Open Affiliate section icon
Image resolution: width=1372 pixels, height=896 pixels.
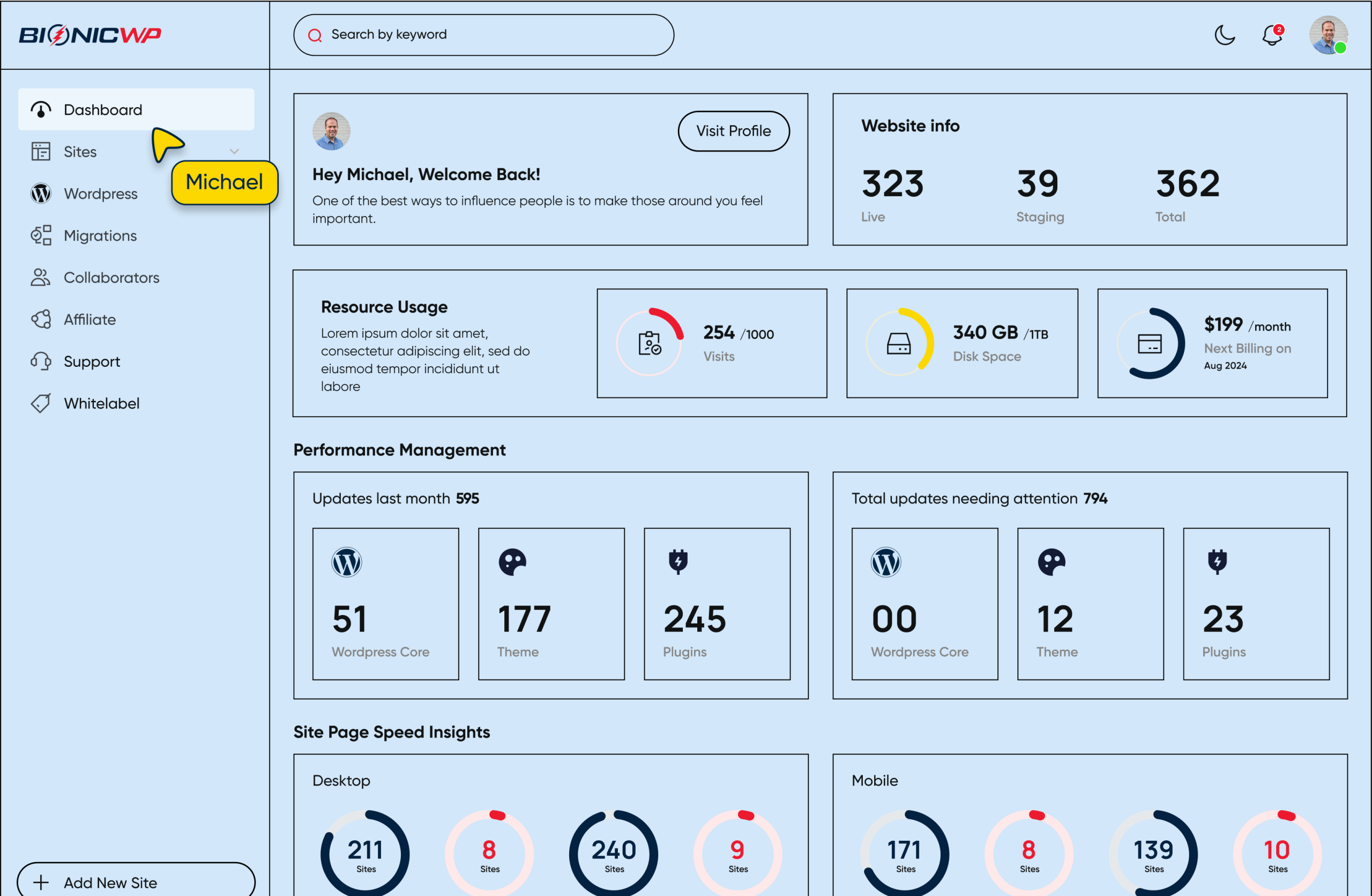click(x=41, y=320)
